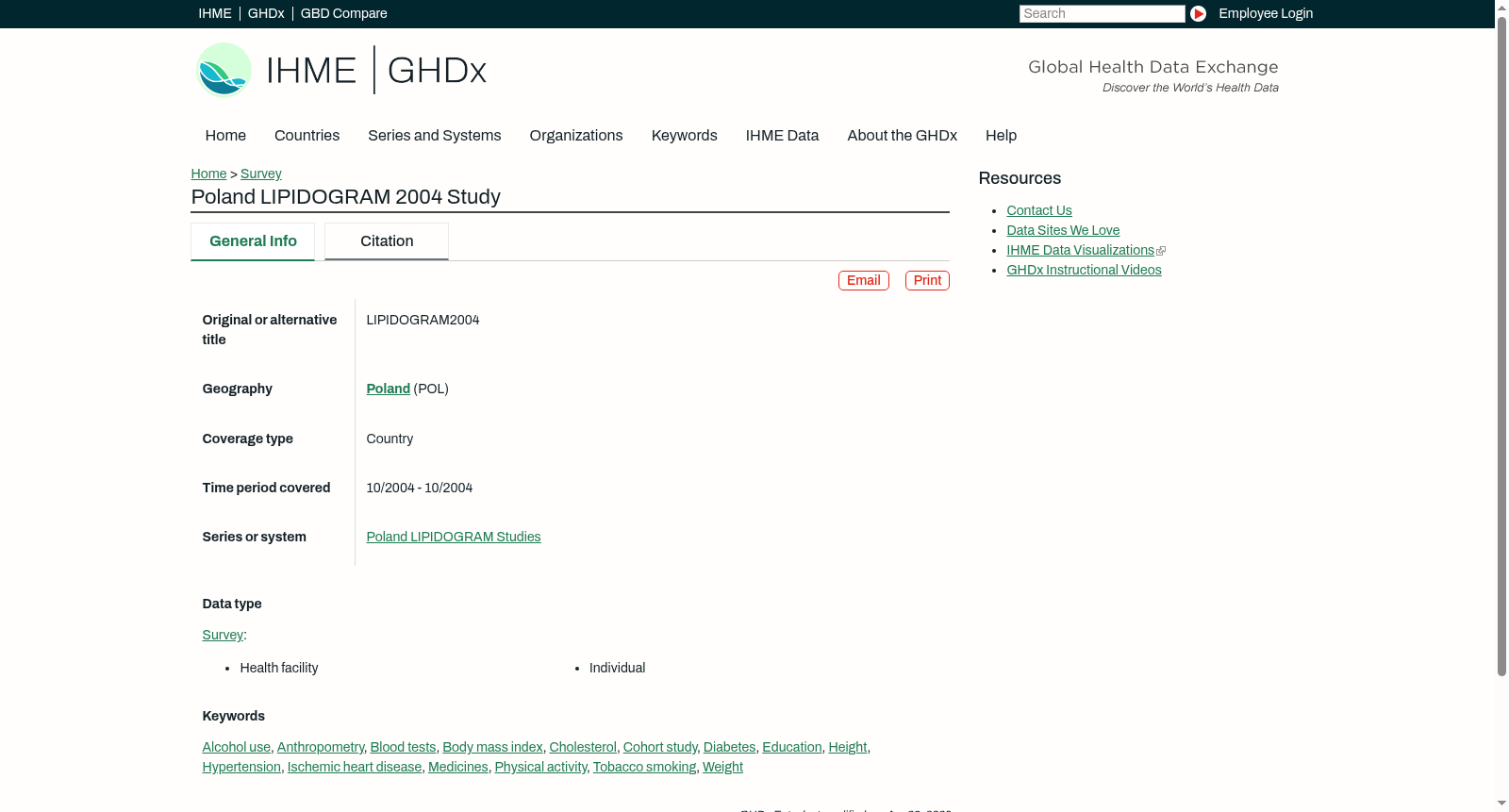The image size is (1509, 812).
Task: Open the Blood tests keyword
Action: pyautogui.click(x=403, y=747)
